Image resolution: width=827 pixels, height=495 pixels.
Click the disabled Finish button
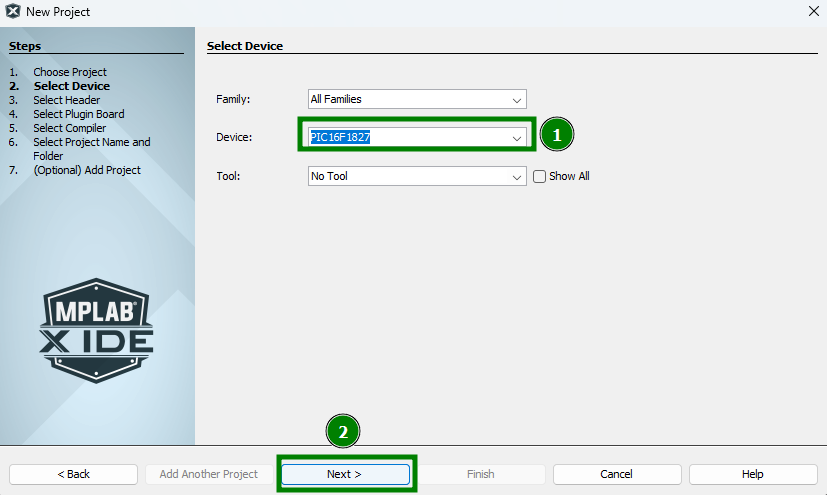pos(480,474)
